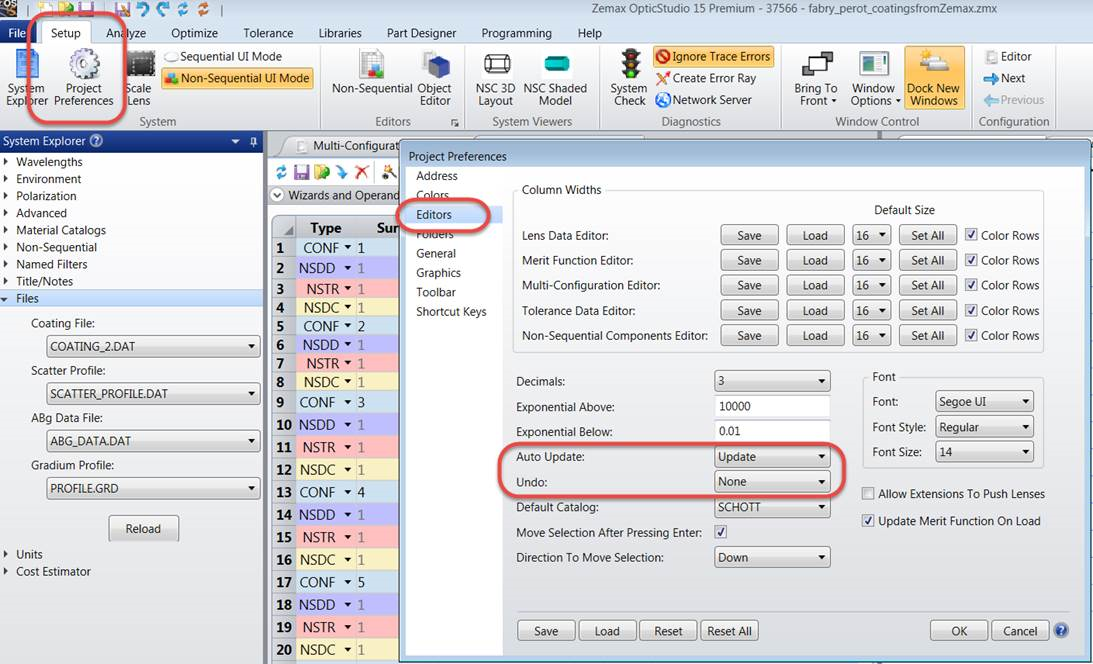Click the Dock New Windows icon
This screenshot has width=1093, height=664.
[x=933, y=63]
